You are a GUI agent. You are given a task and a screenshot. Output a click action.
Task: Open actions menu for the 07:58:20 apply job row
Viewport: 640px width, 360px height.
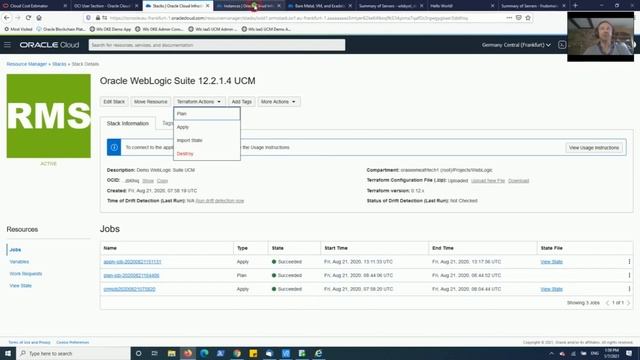click(629, 289)
